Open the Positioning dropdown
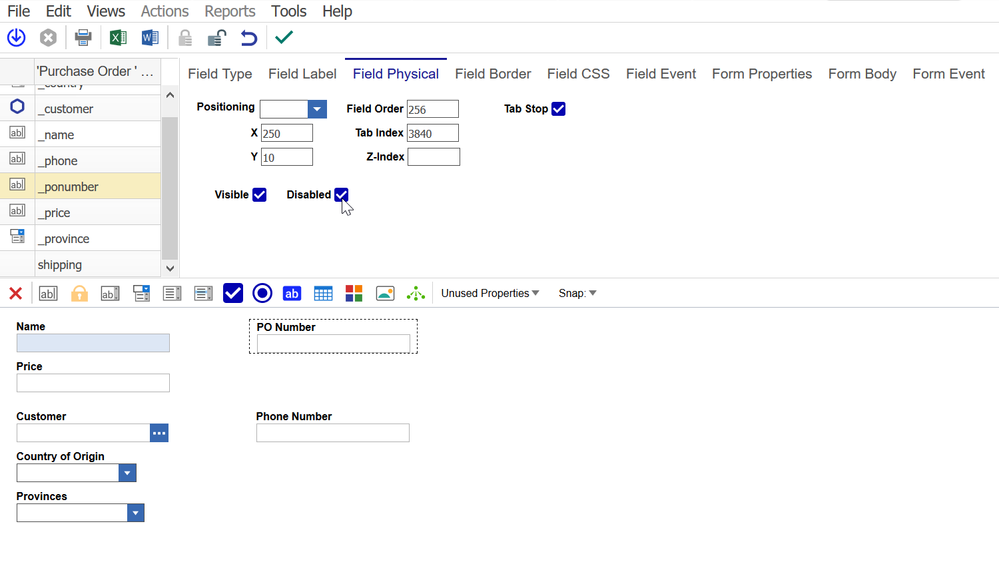The height and width of the screenshot is (566, 999). point(316,109)
